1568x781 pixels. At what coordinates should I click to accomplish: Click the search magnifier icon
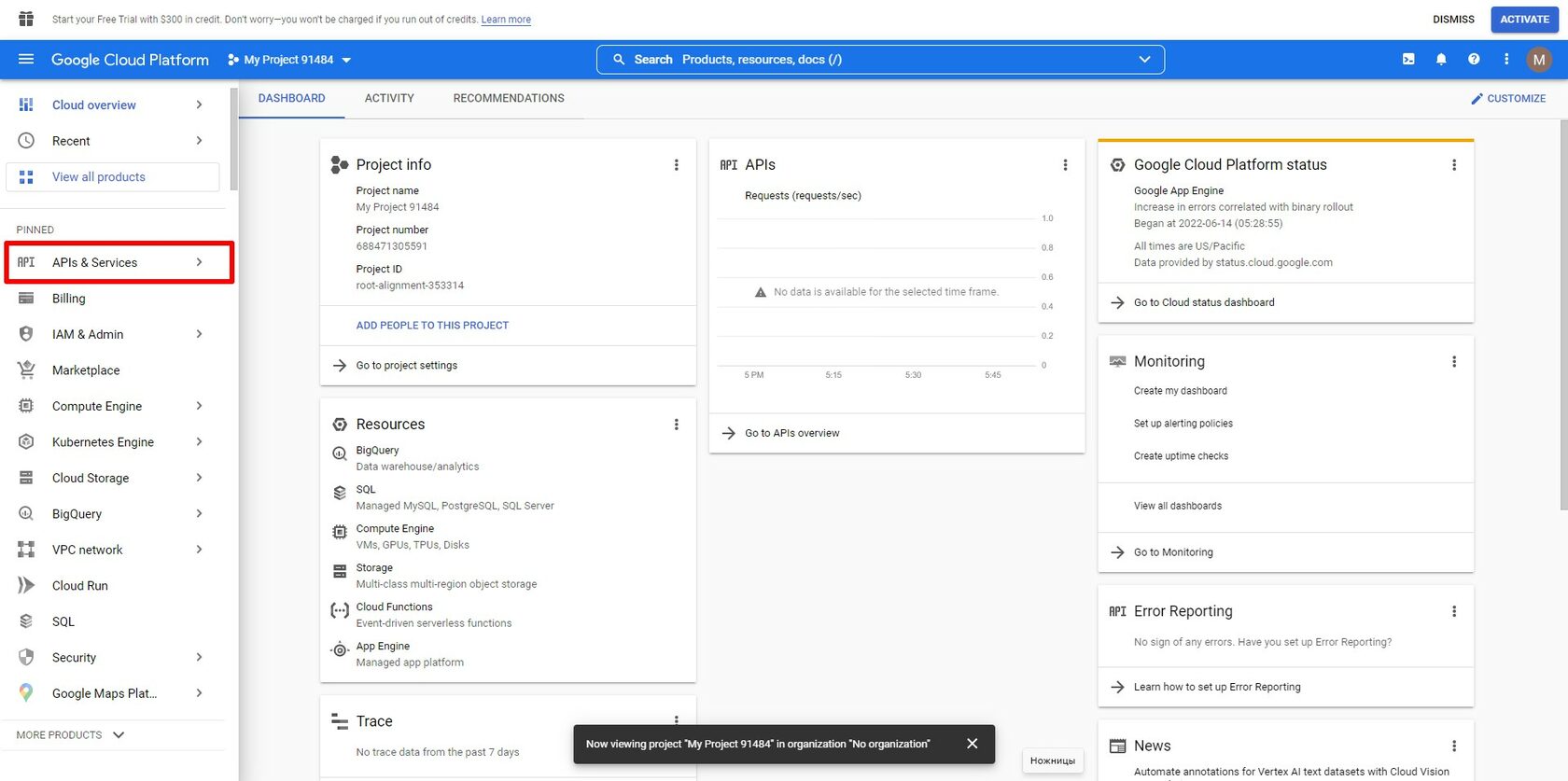[x=618, y=59]
